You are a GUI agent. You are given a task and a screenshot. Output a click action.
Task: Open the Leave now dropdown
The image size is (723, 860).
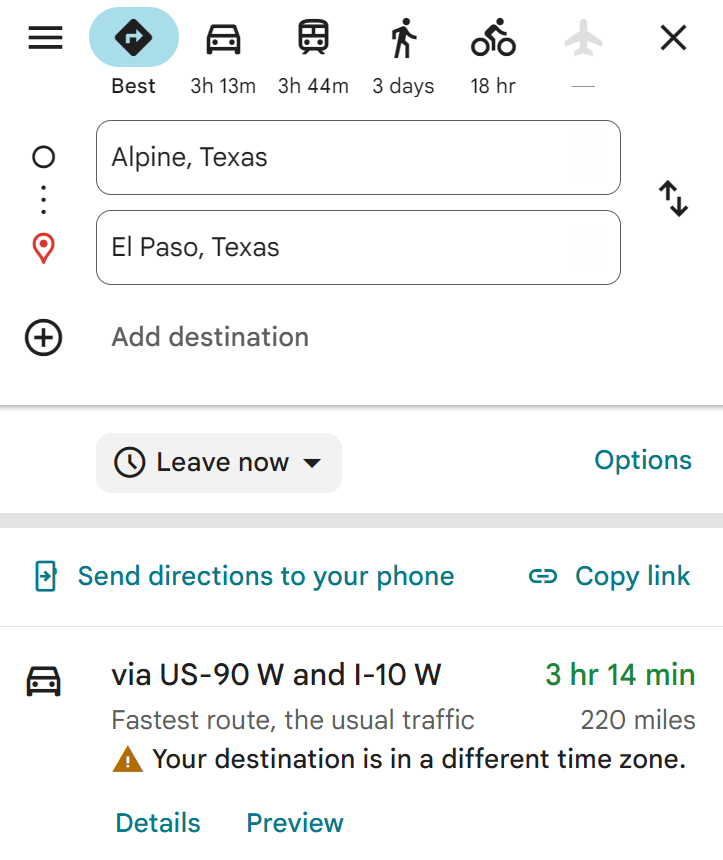coord(219,463)
